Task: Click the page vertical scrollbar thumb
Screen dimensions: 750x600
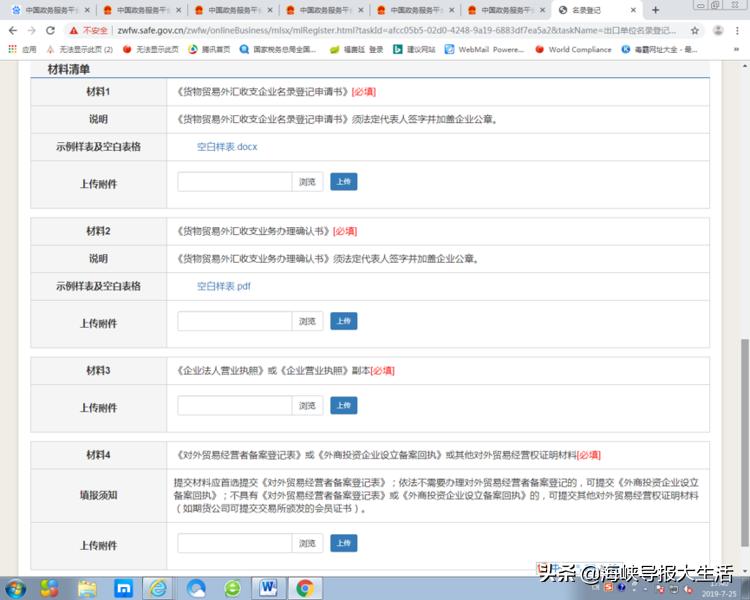Action: [x=744, y=443]
